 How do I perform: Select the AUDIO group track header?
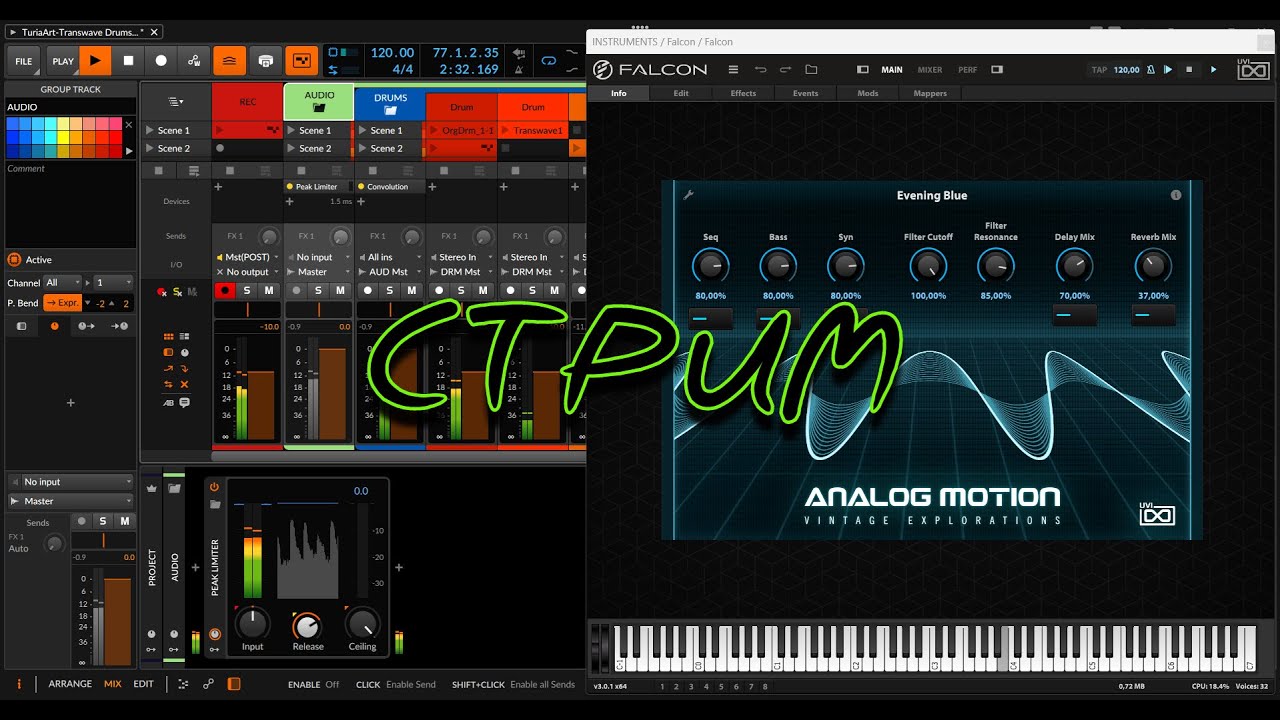click(x=319, y=101)
